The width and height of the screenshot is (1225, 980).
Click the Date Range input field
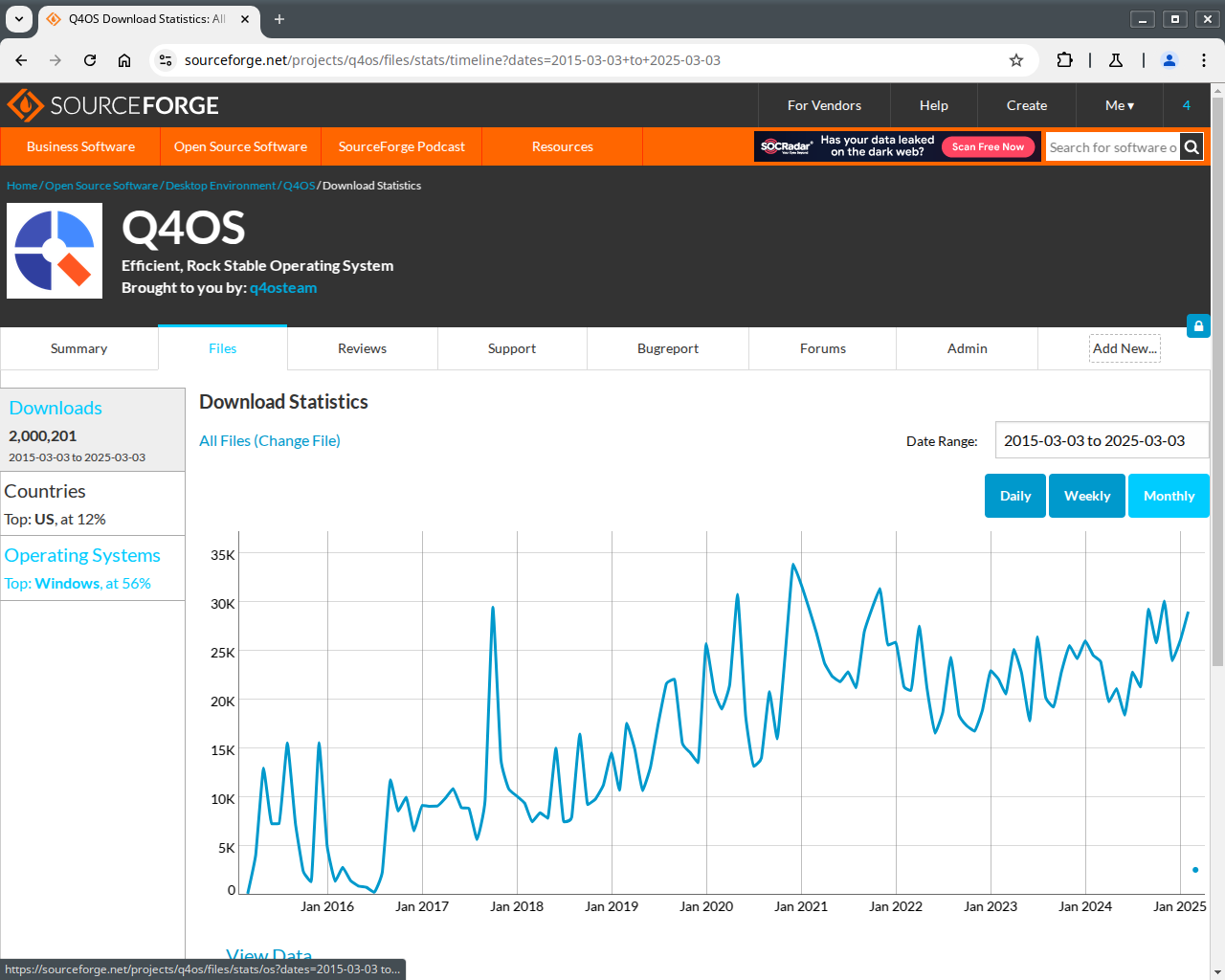pos(1101,440)
